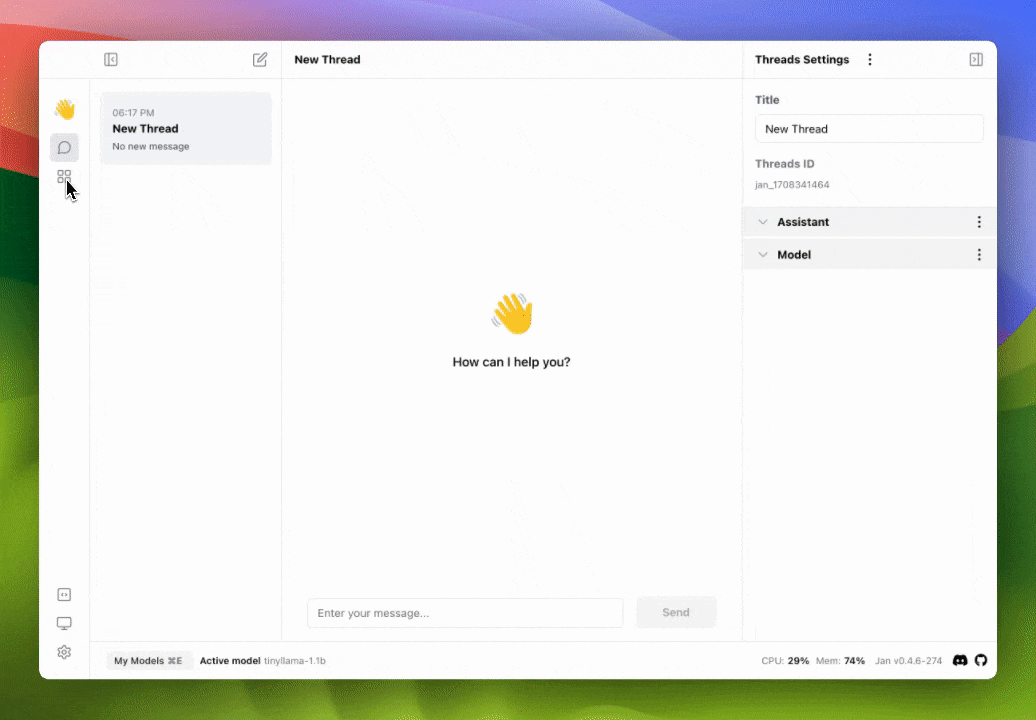Viewport: 1036px width, 720px height.
Task: Open the Assistant section three-dot menu
Action: coord(979,222)
